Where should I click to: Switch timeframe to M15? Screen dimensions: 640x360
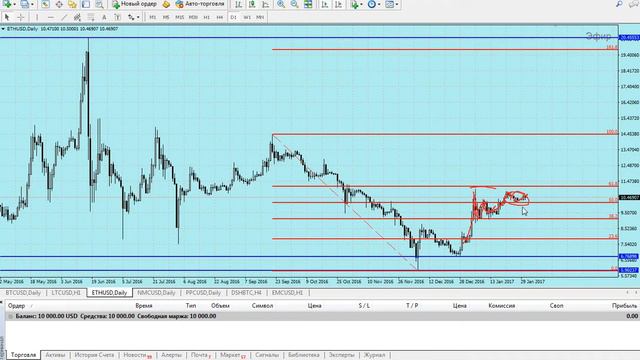click(x=180, y=17)
